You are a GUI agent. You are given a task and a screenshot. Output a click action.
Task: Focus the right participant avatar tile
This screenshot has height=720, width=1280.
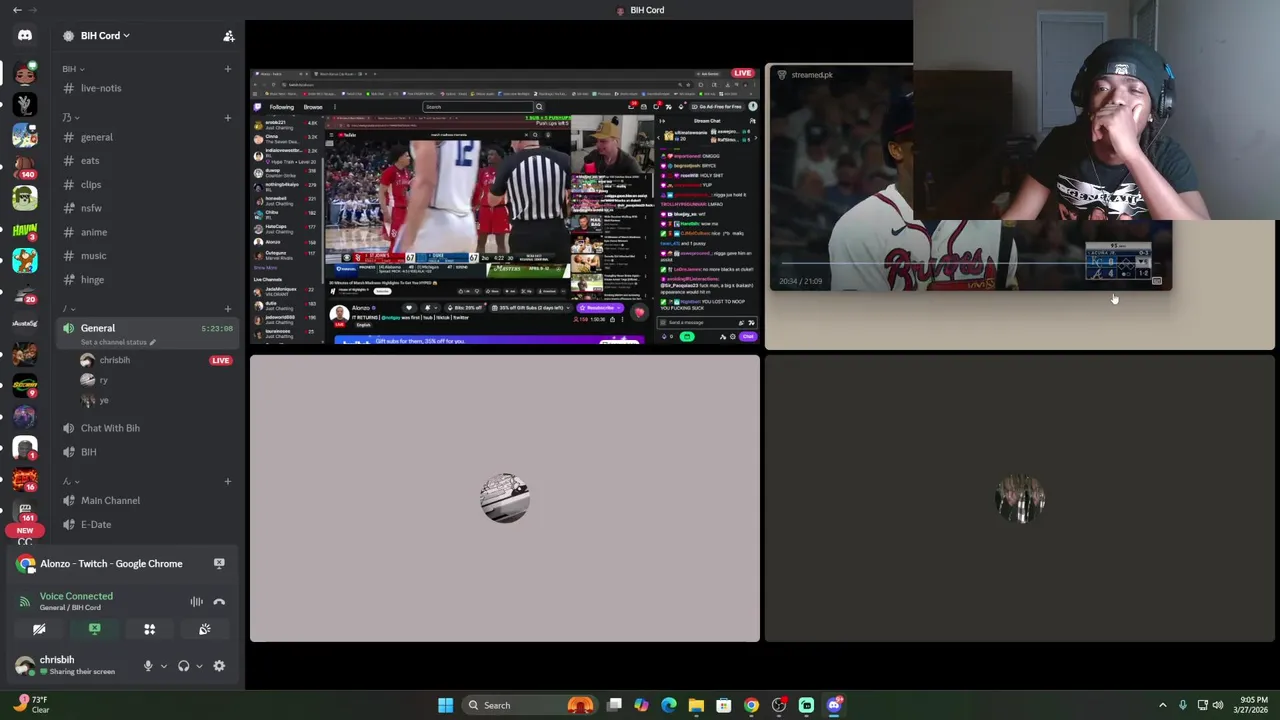(x=1020, y=498)
